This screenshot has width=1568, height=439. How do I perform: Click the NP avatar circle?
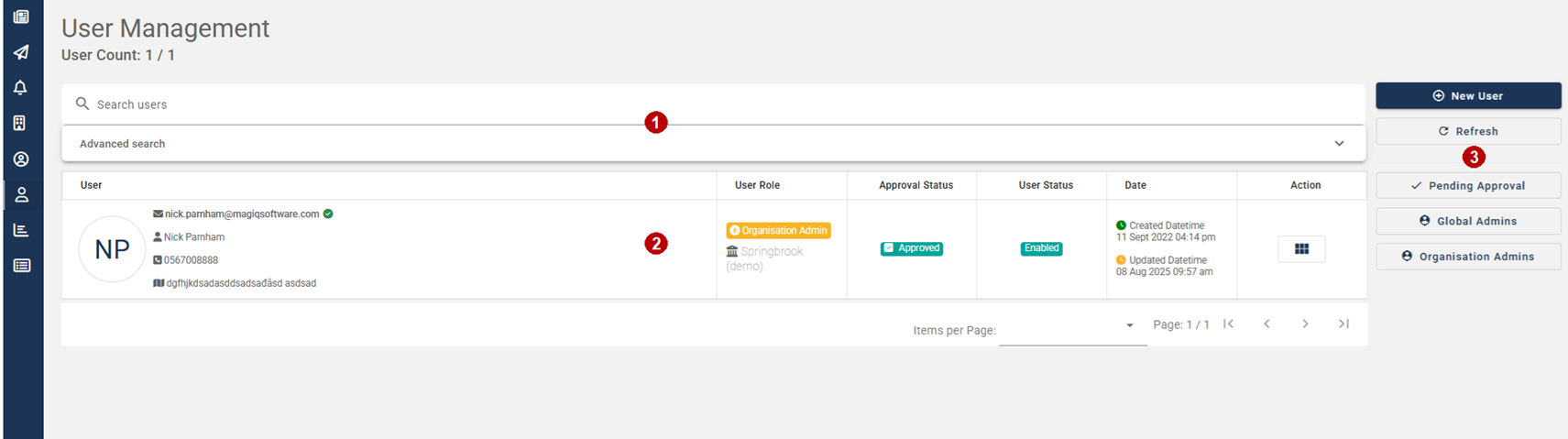(x=112, y=249)
